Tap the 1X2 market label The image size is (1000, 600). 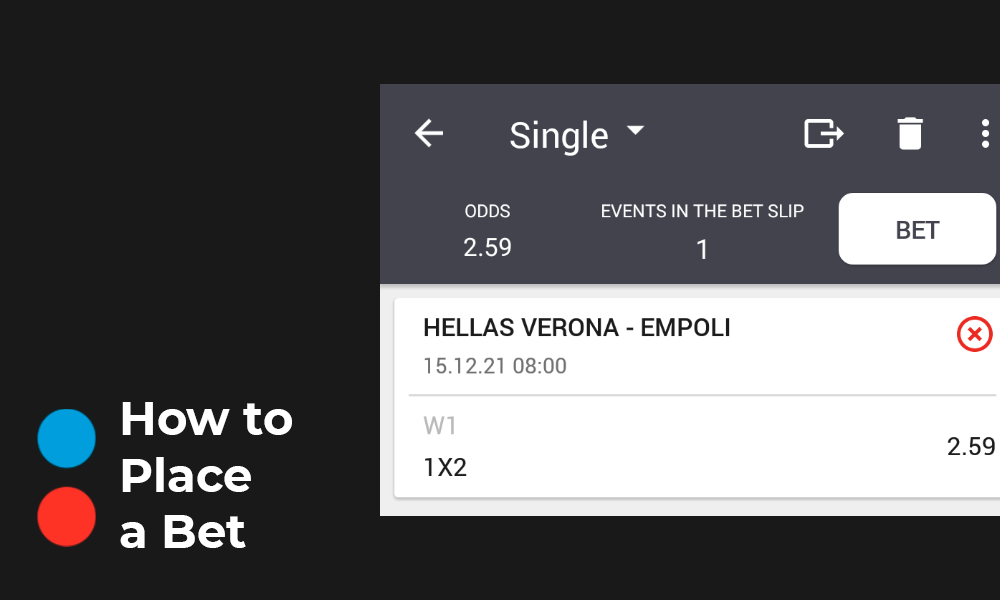pyautogui.click(x=446, y=467)
